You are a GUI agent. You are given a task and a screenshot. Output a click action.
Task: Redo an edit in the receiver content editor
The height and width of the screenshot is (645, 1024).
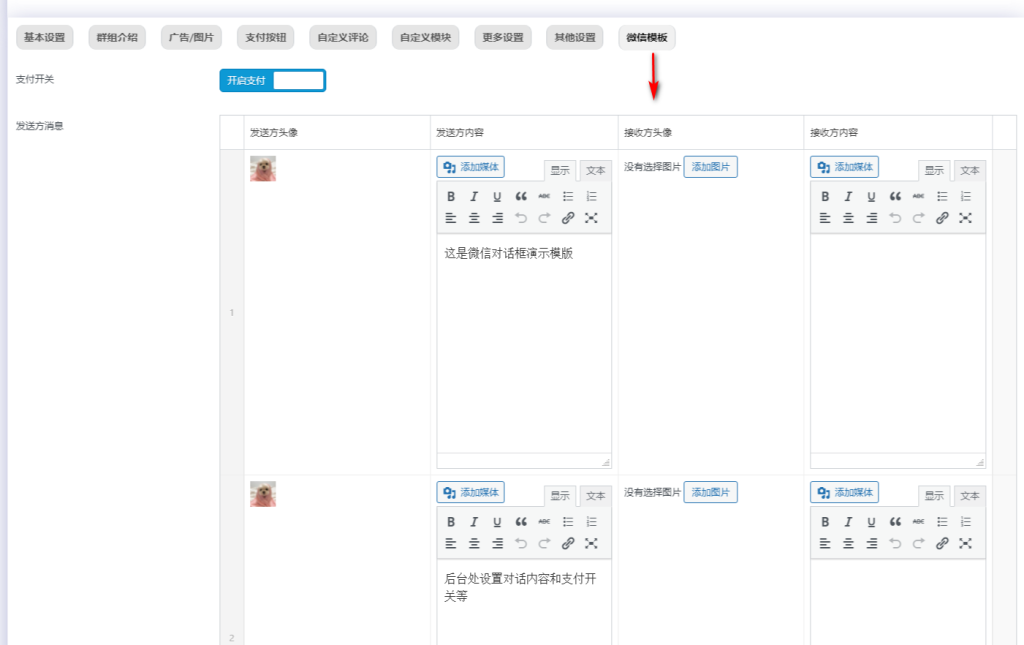[x=918, y=218]
